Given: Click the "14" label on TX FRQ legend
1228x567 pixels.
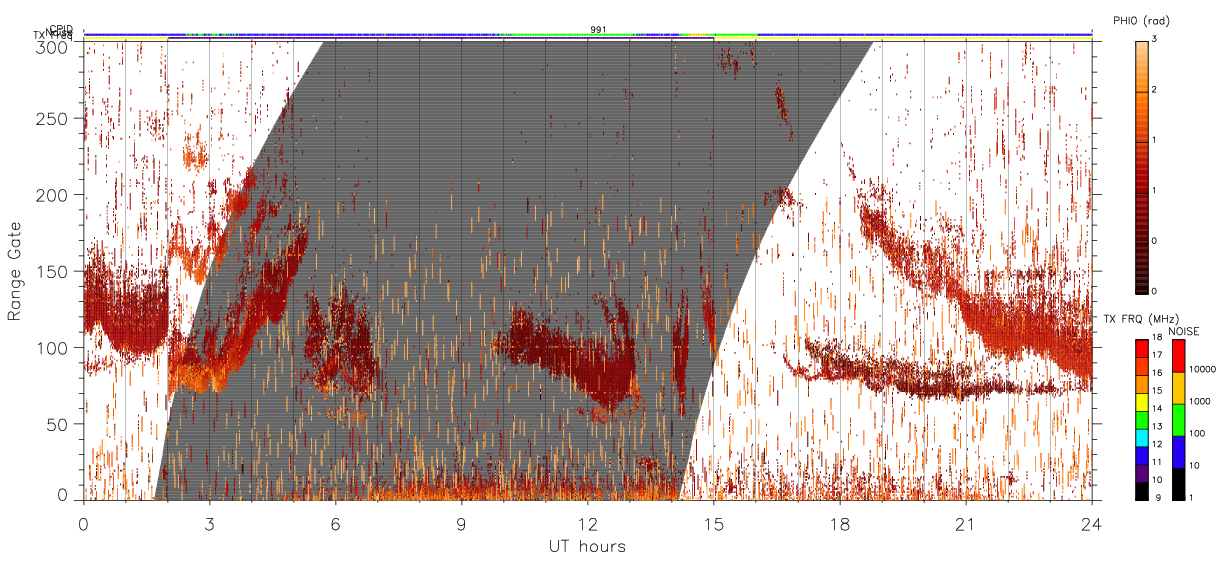Looking at the screenshot, I should tap(1157, 410).
